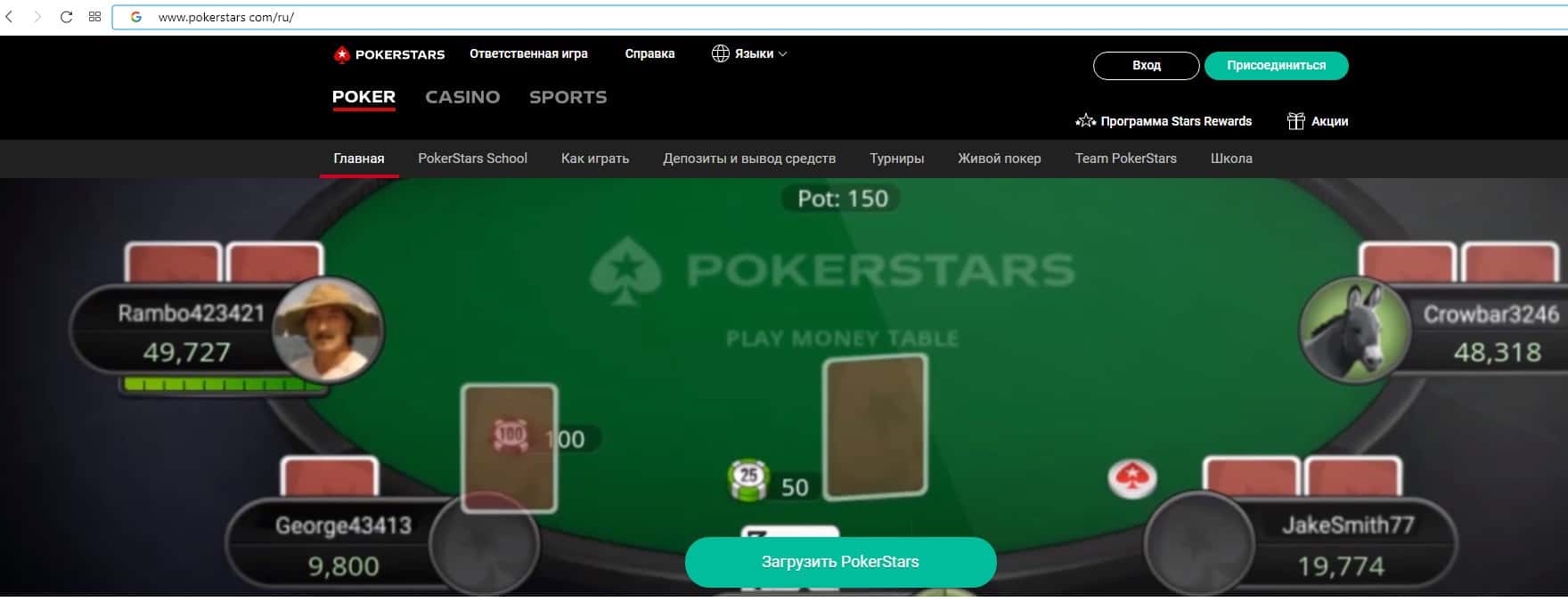Switch to the CASINO section tab
The height and width of the screenshot is (610, 1568).
[462, 97]
